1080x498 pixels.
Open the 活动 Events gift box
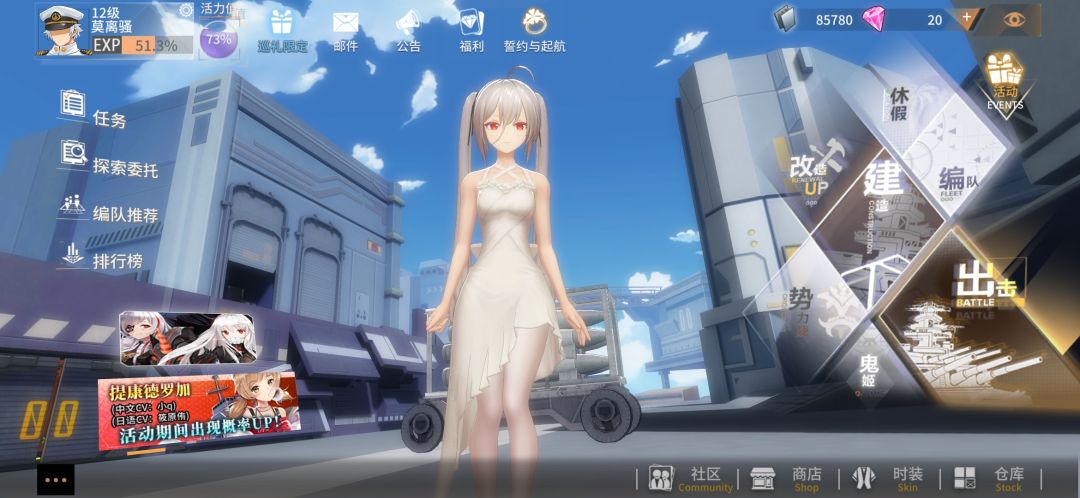point(1004,81)
